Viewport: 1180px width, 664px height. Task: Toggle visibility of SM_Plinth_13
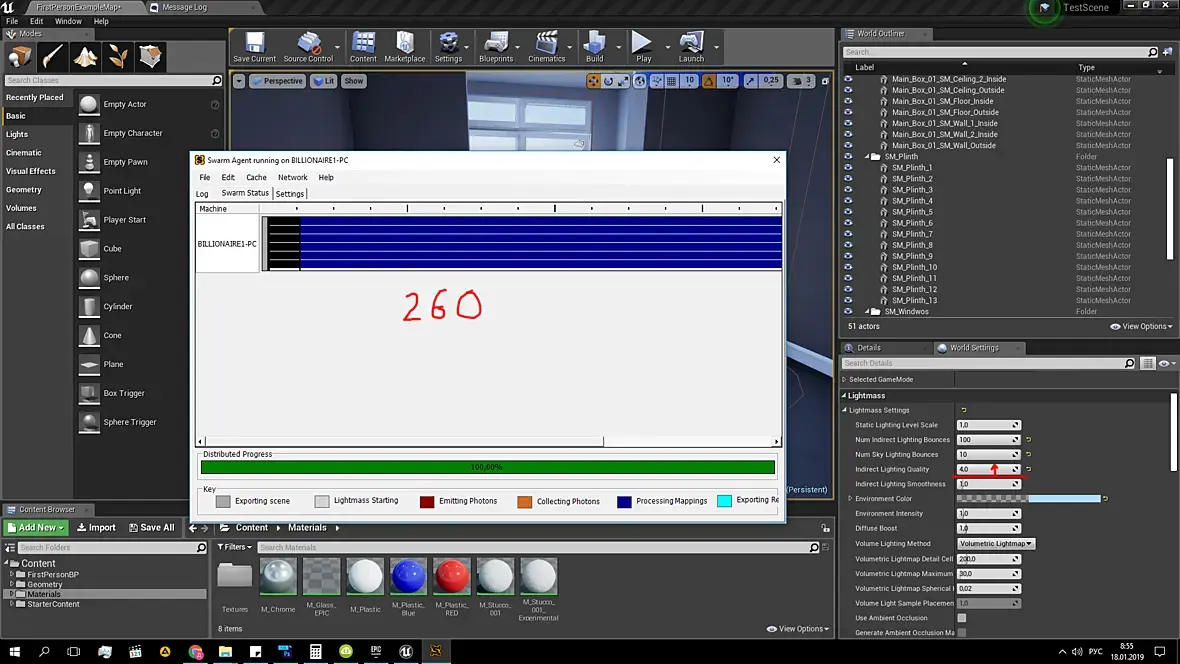(x=848, y=300)
